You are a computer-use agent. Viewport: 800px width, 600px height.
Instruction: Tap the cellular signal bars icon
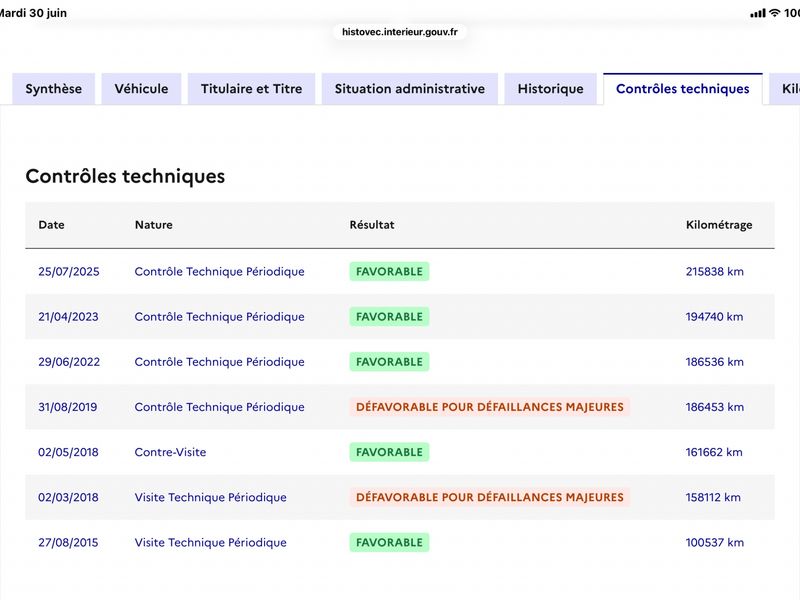coord(758,13)
